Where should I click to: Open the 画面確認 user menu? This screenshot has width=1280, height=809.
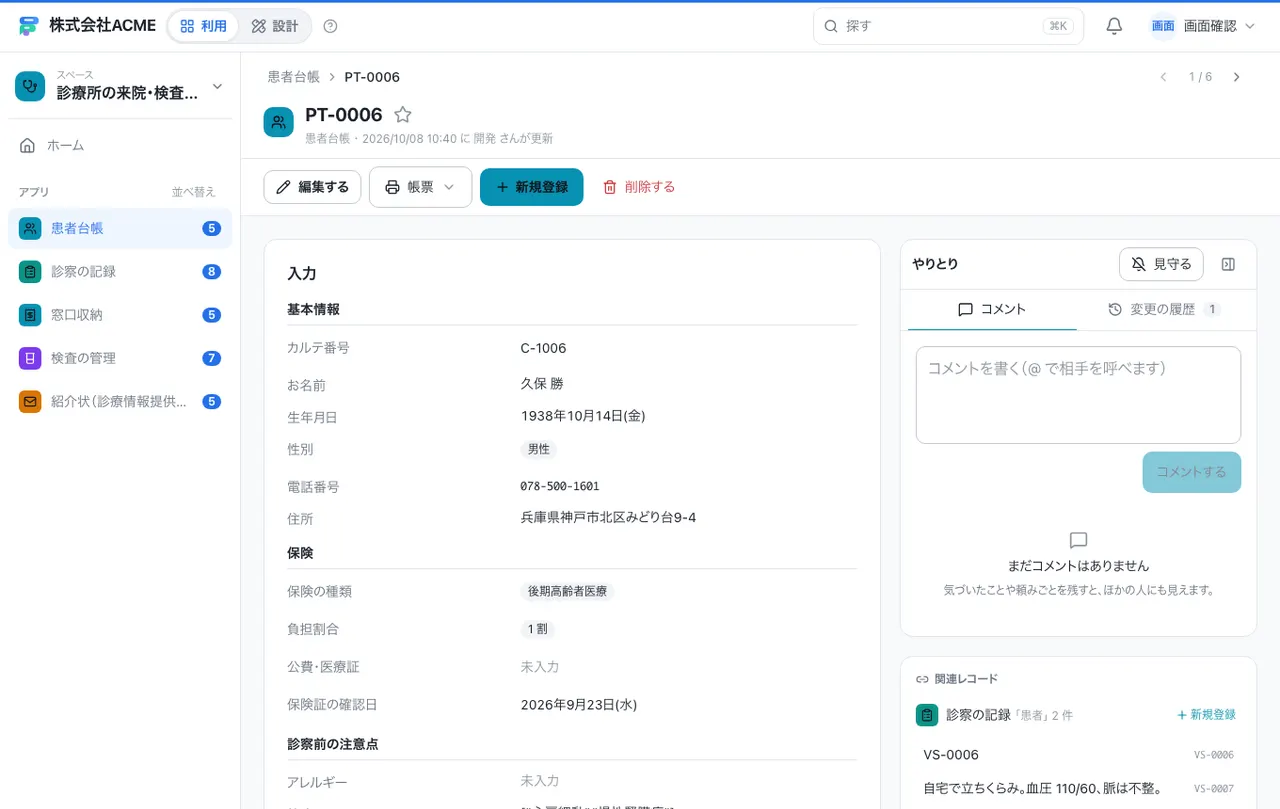1203,26
